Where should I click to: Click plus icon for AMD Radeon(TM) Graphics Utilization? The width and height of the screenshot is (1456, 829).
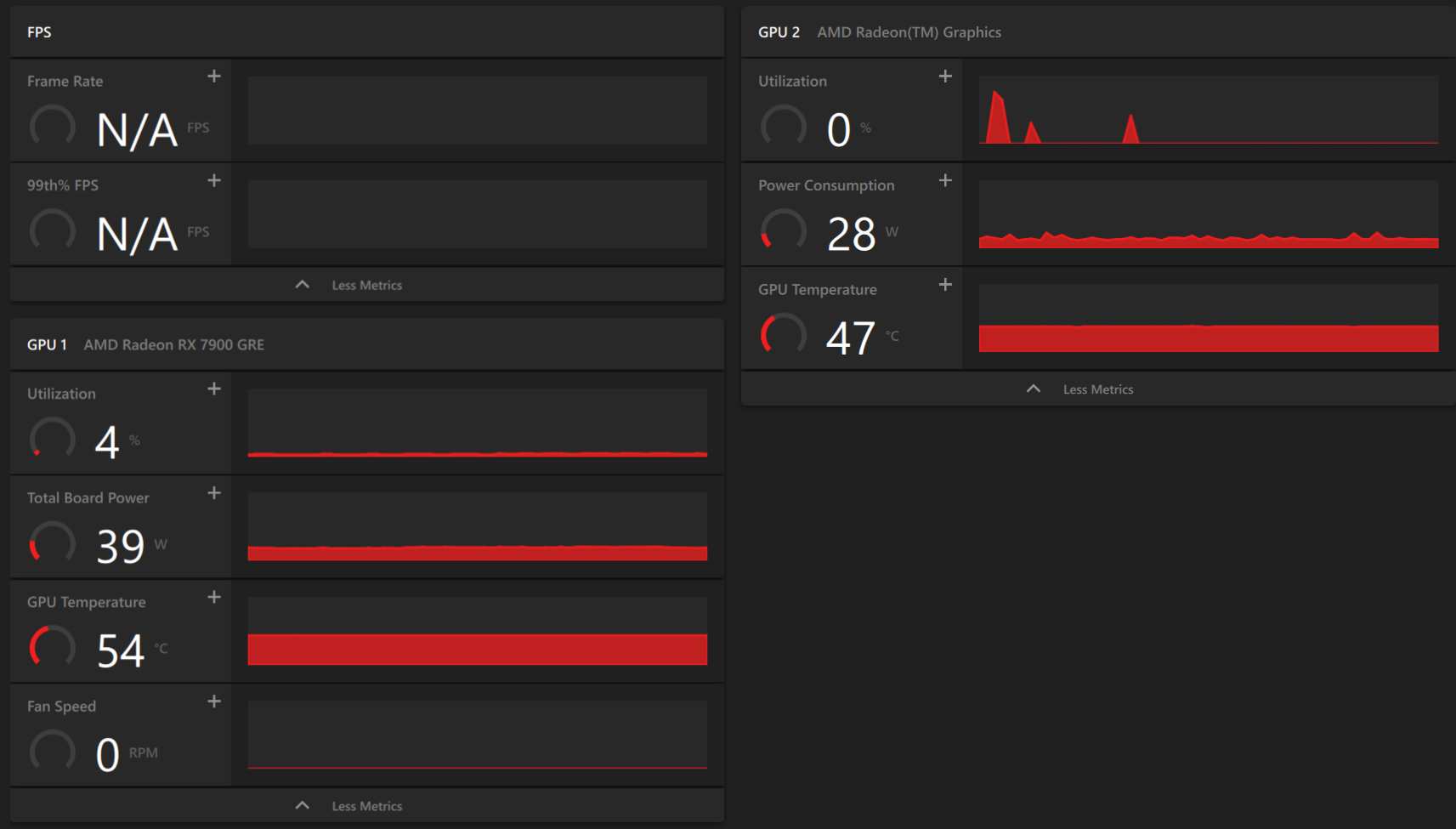(945, 77)
